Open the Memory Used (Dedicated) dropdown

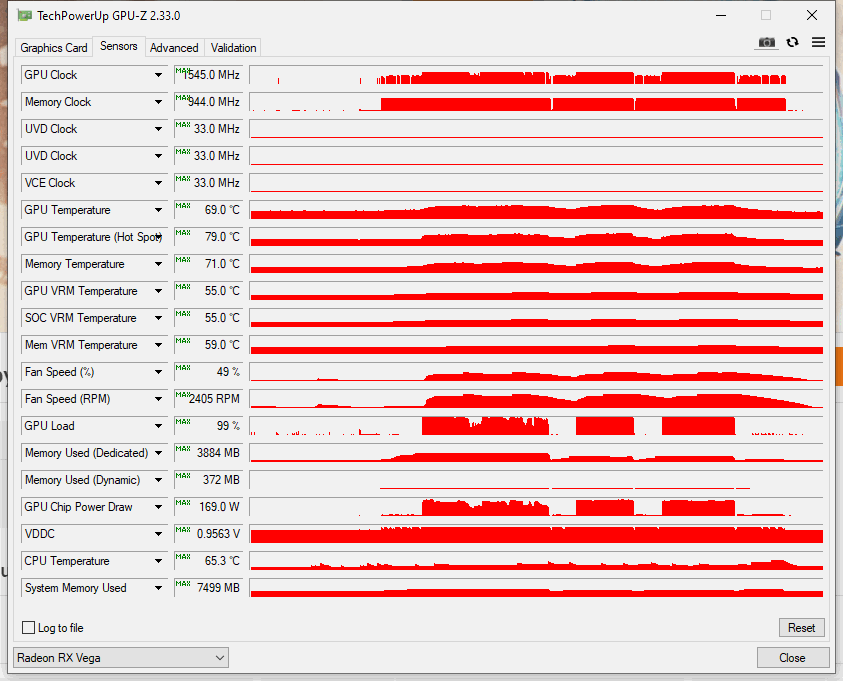158,453
